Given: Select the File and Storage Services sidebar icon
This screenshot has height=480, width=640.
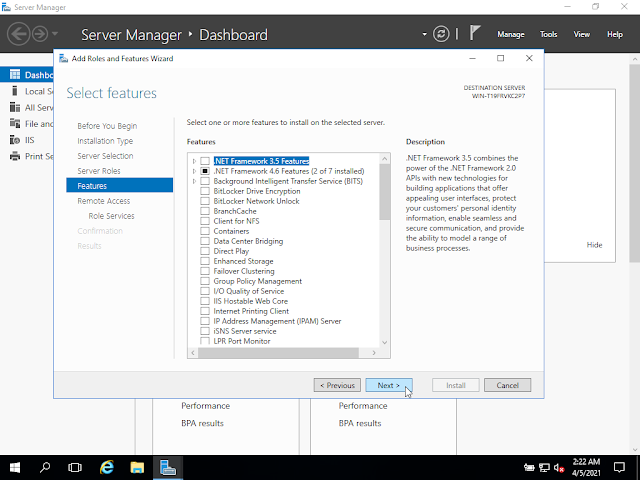Looking at the screenshot, I should [x=15, y=123].
